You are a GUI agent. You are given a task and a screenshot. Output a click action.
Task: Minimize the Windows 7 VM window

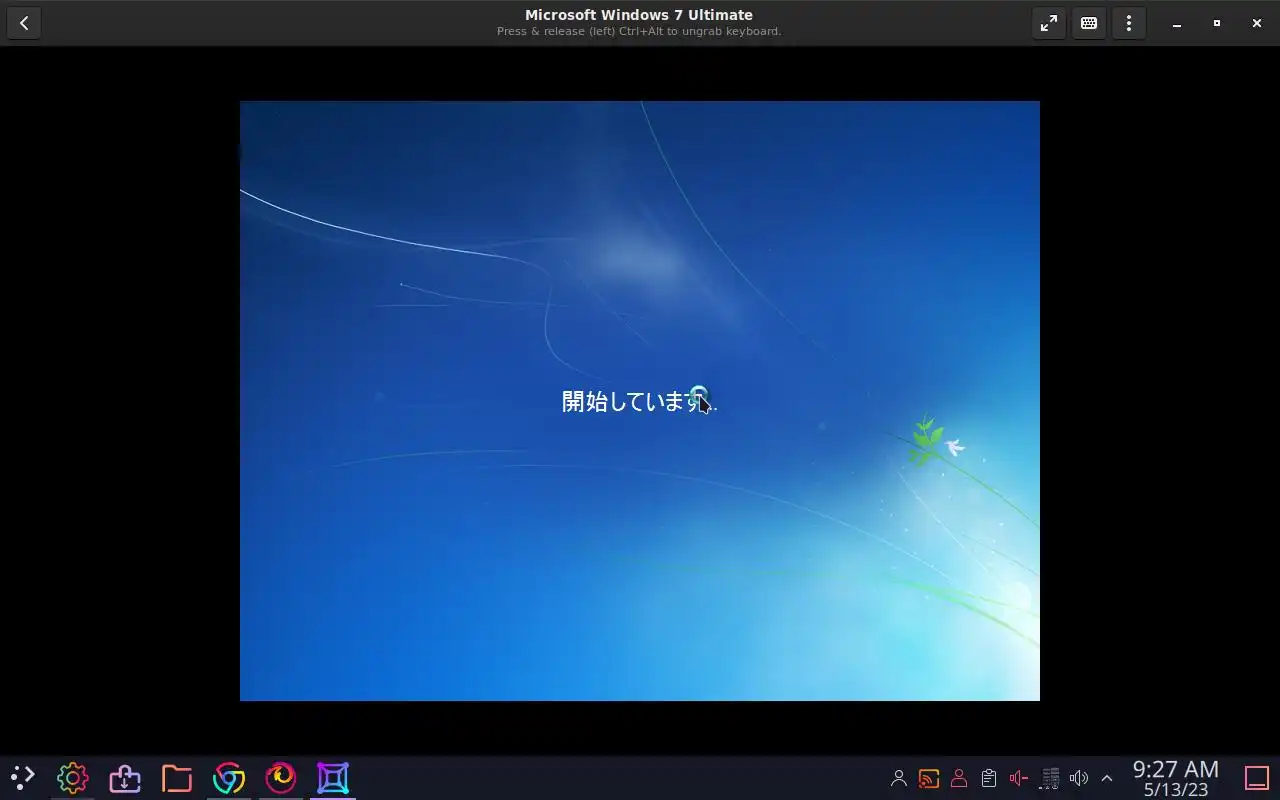(x=1177, y=23)
